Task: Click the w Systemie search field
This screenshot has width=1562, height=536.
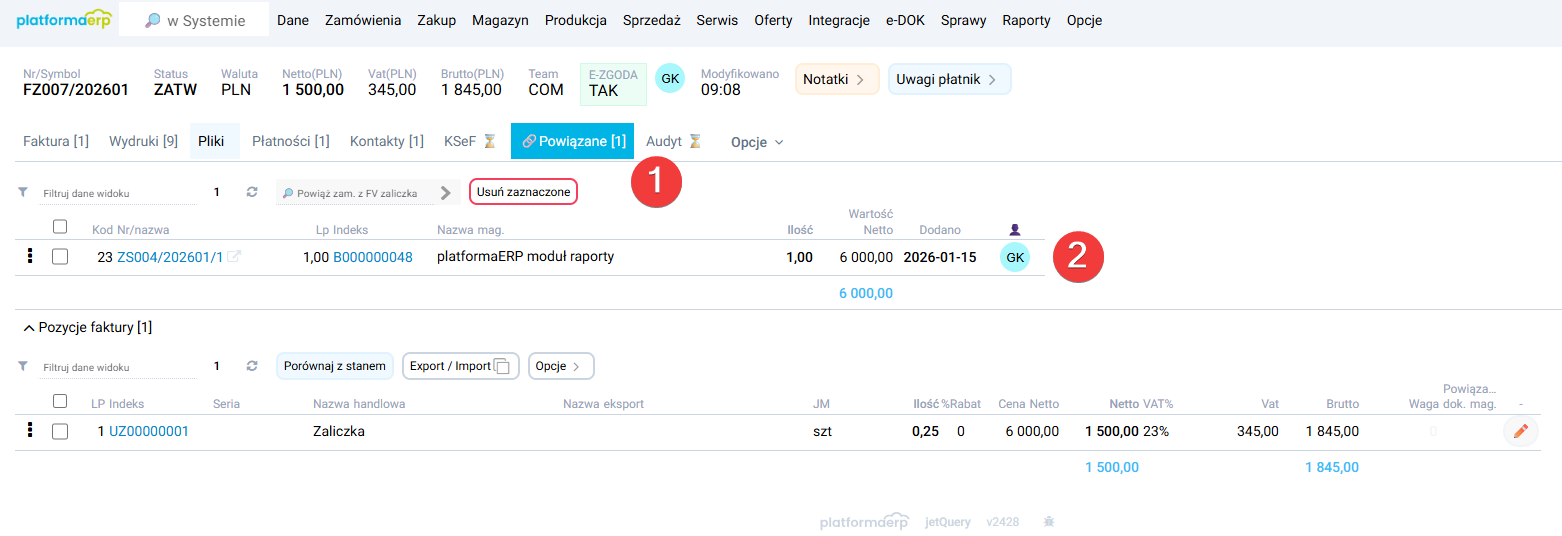Action: point(195,20)
